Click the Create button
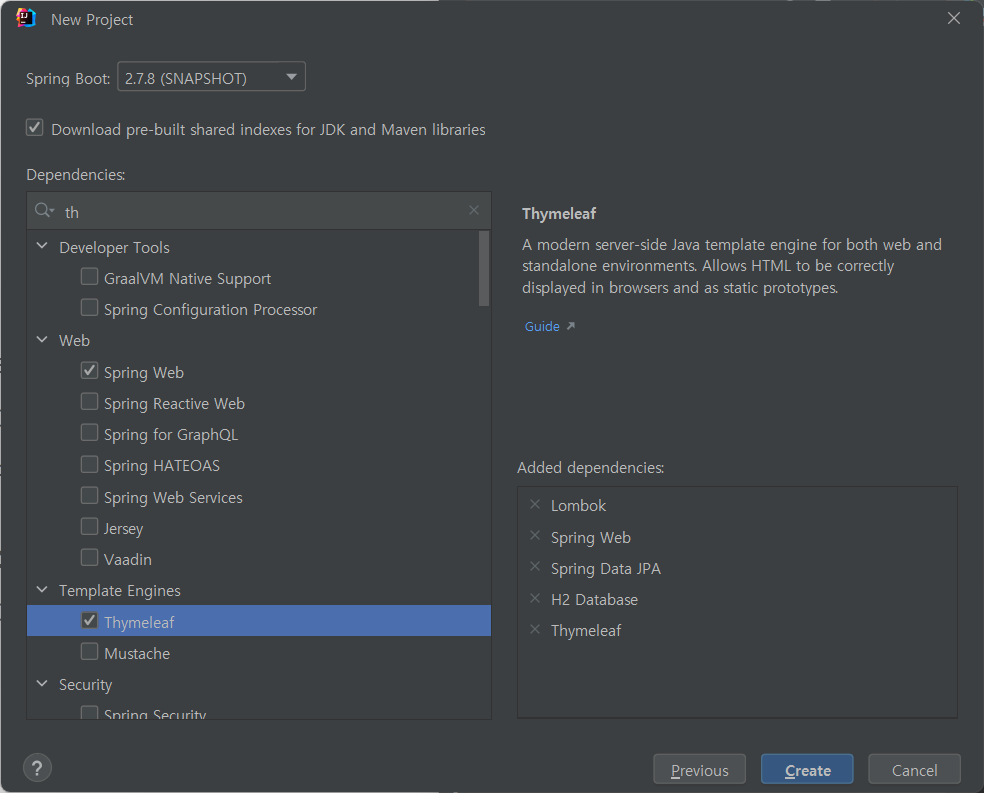The height and width of the screenshot is (793, 984). click(x=807, y=769)
